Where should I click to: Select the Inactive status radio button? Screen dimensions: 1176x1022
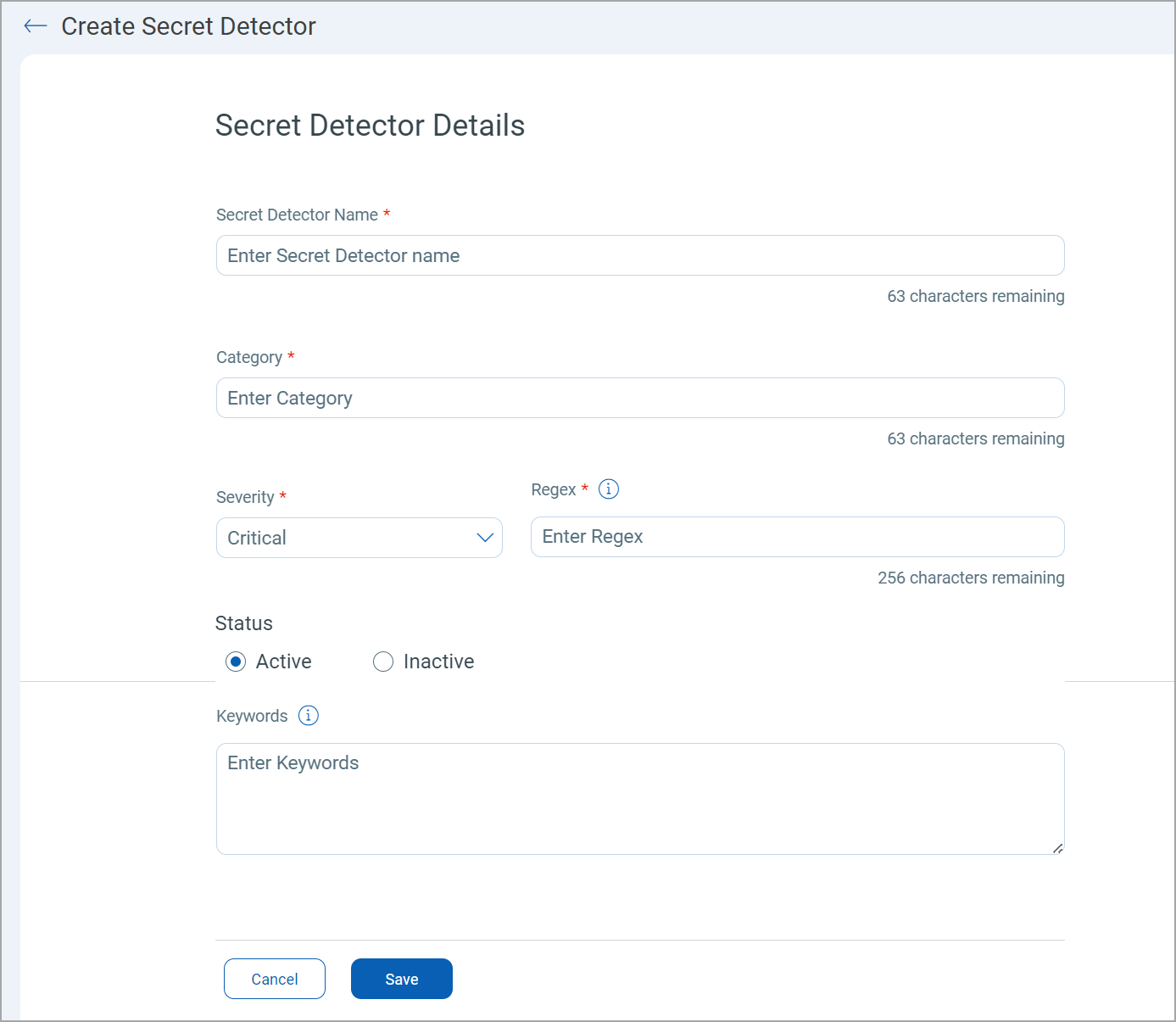click(x=383, y=662)
